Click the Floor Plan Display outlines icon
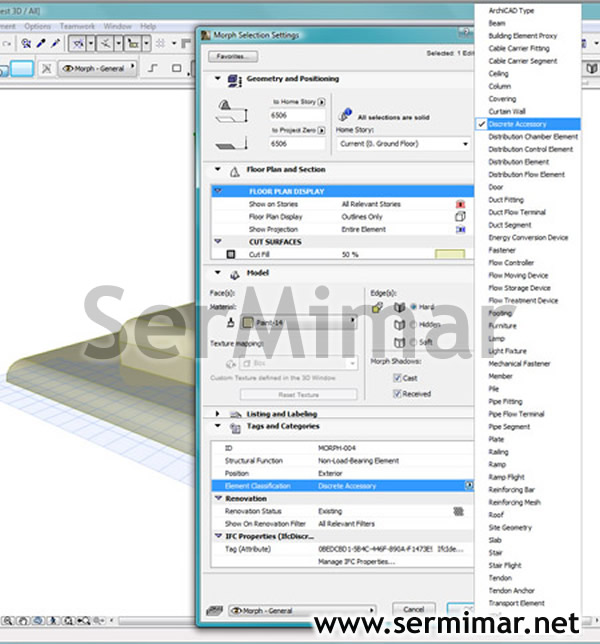600x644 pixels. click(460, 216)
